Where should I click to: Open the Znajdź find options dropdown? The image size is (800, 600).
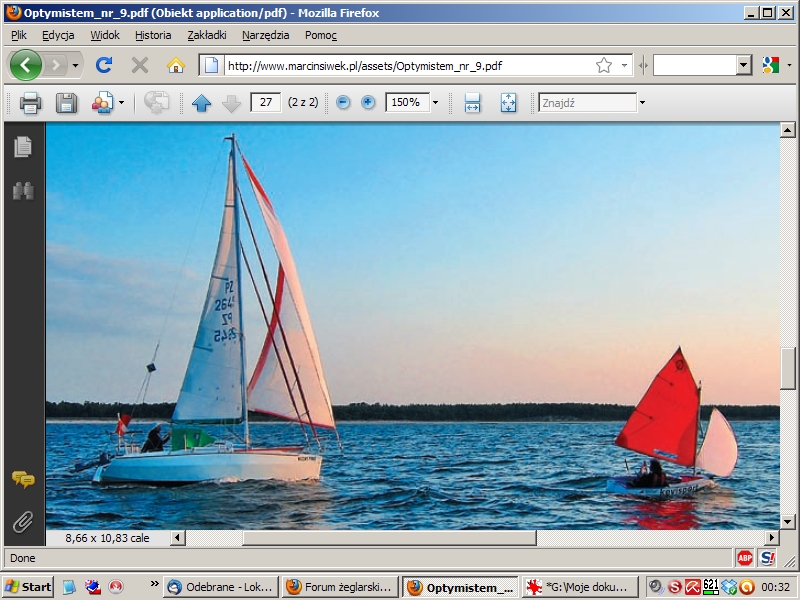[x=642, y=103]
